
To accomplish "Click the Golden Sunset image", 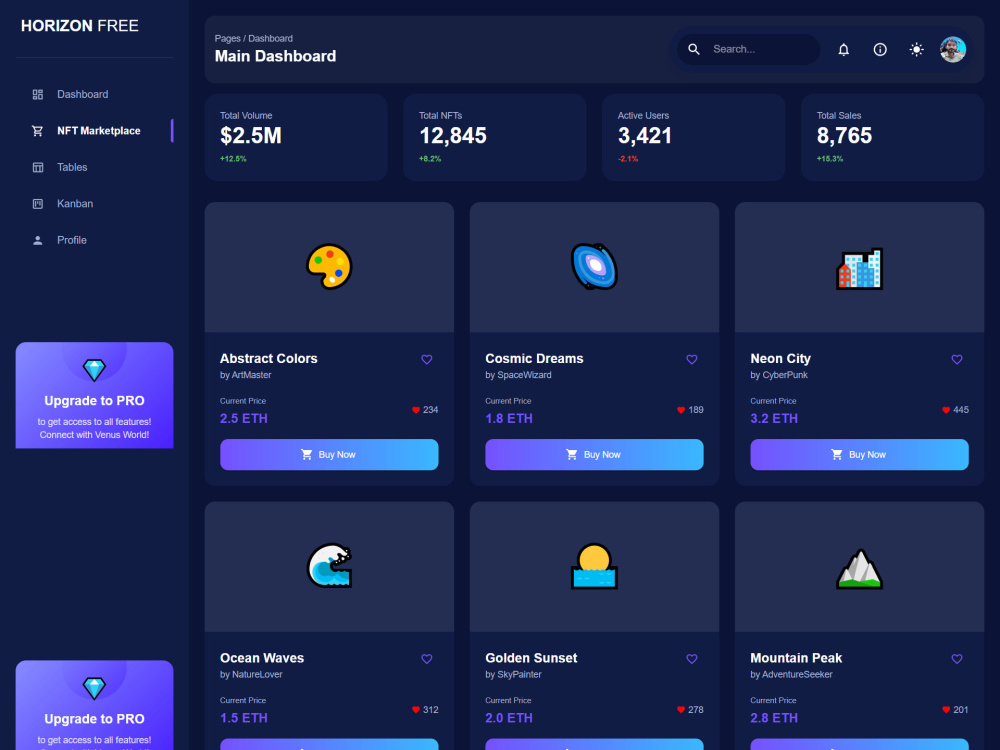I will pos(594,566).
